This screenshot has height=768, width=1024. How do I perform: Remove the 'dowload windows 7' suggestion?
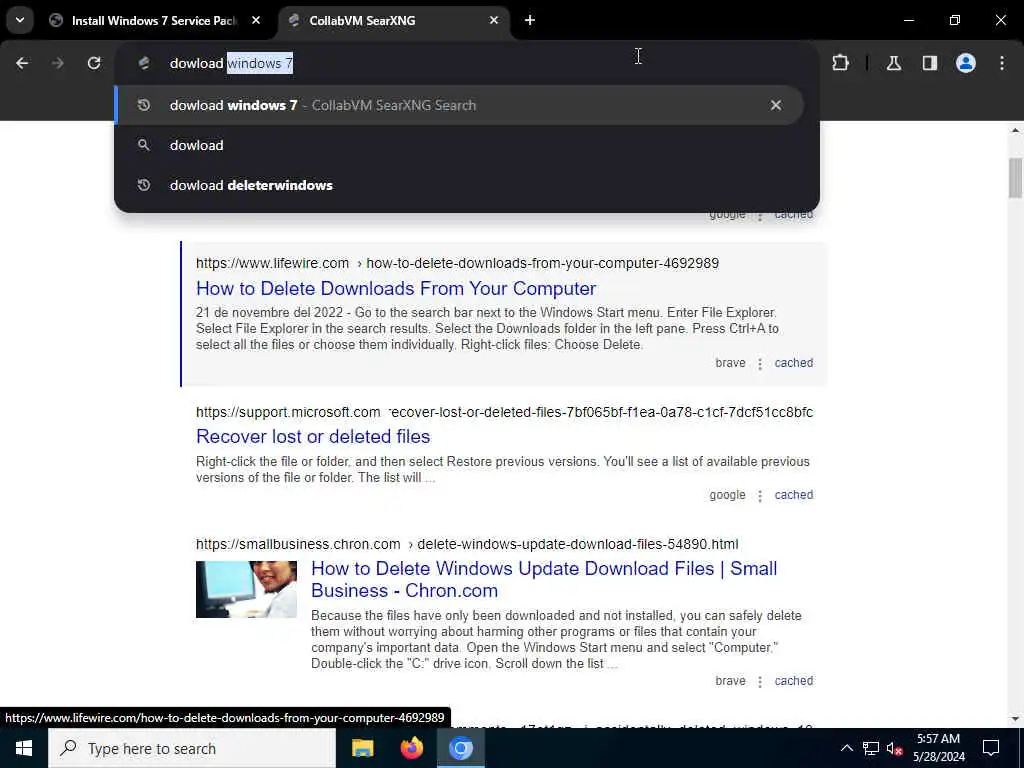point(776,105)
